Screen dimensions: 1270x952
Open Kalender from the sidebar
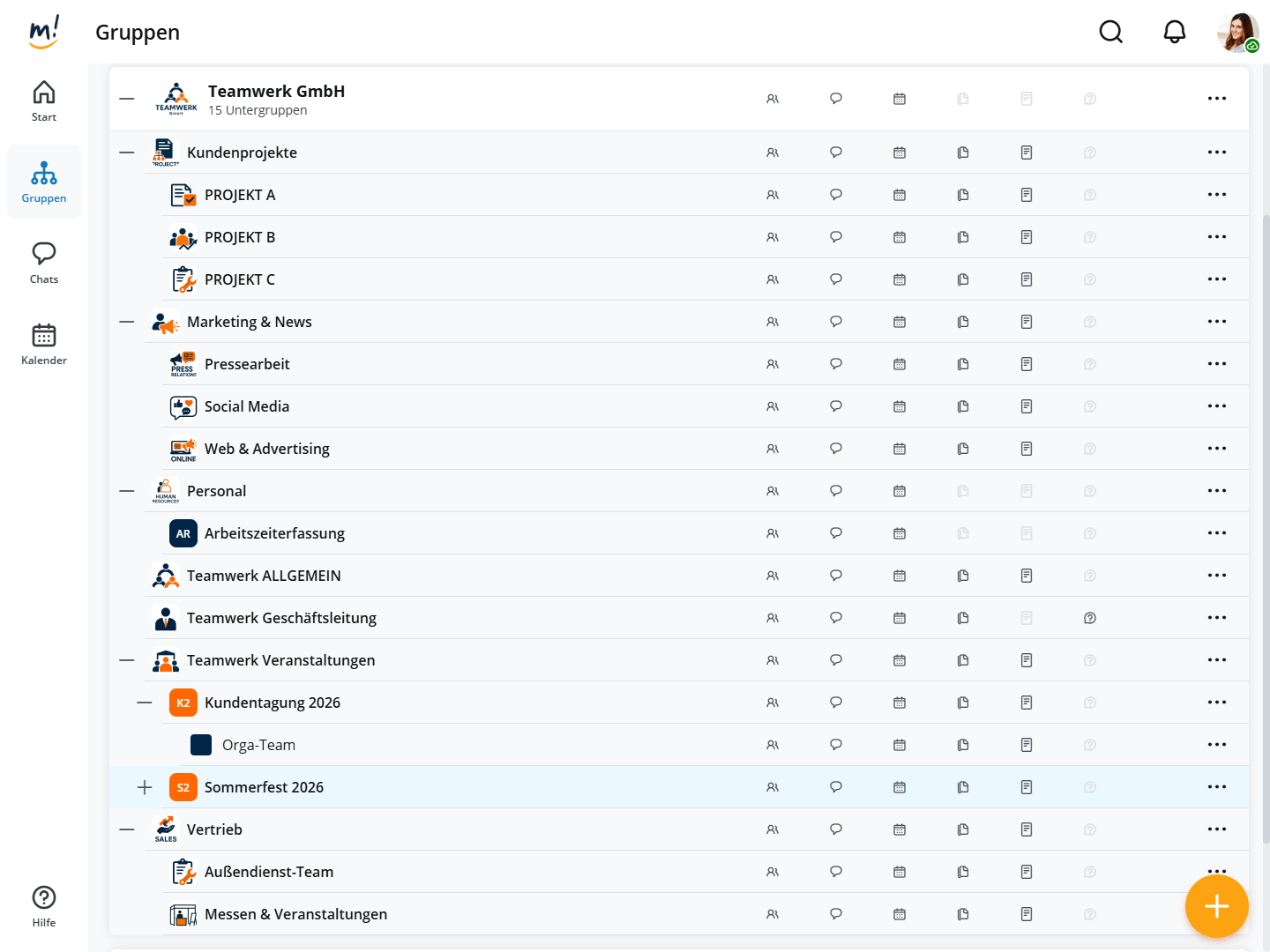[x=44, y=344]
